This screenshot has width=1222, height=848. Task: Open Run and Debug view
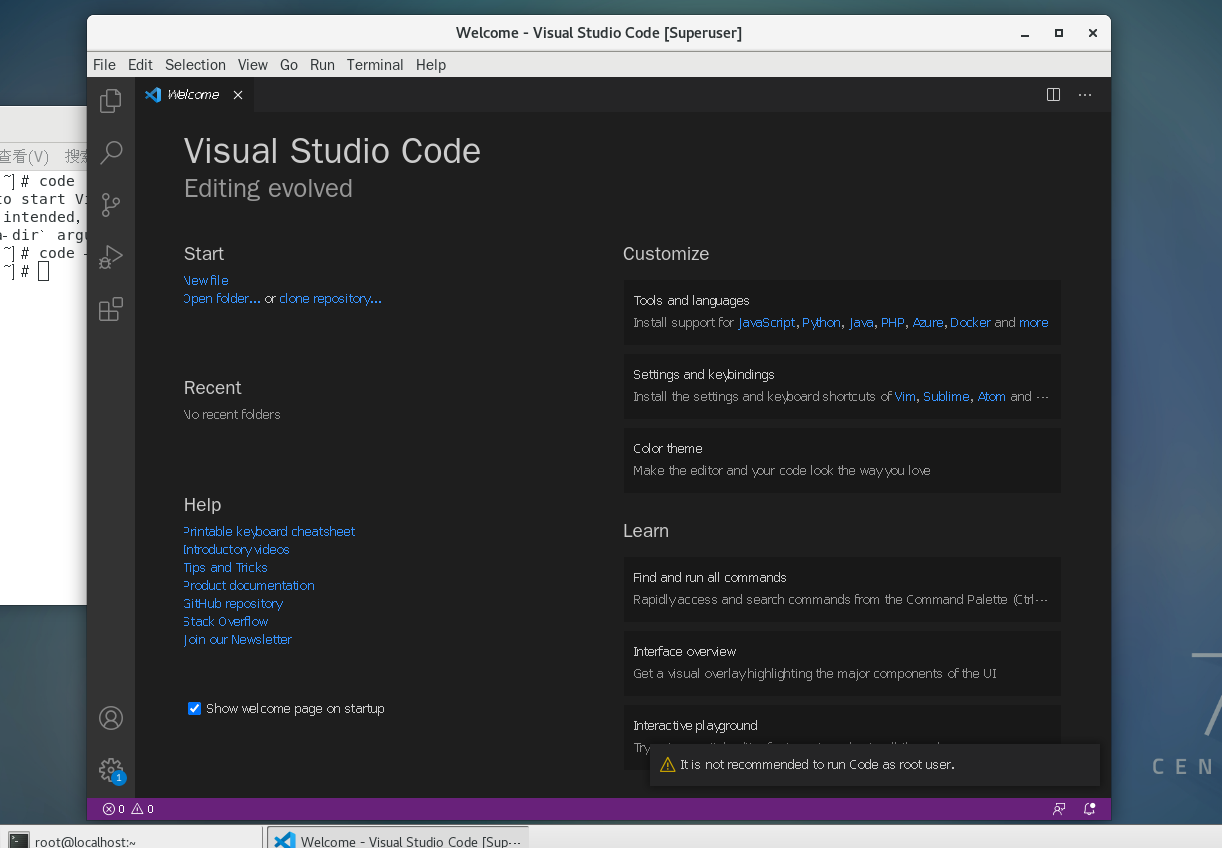111,257
